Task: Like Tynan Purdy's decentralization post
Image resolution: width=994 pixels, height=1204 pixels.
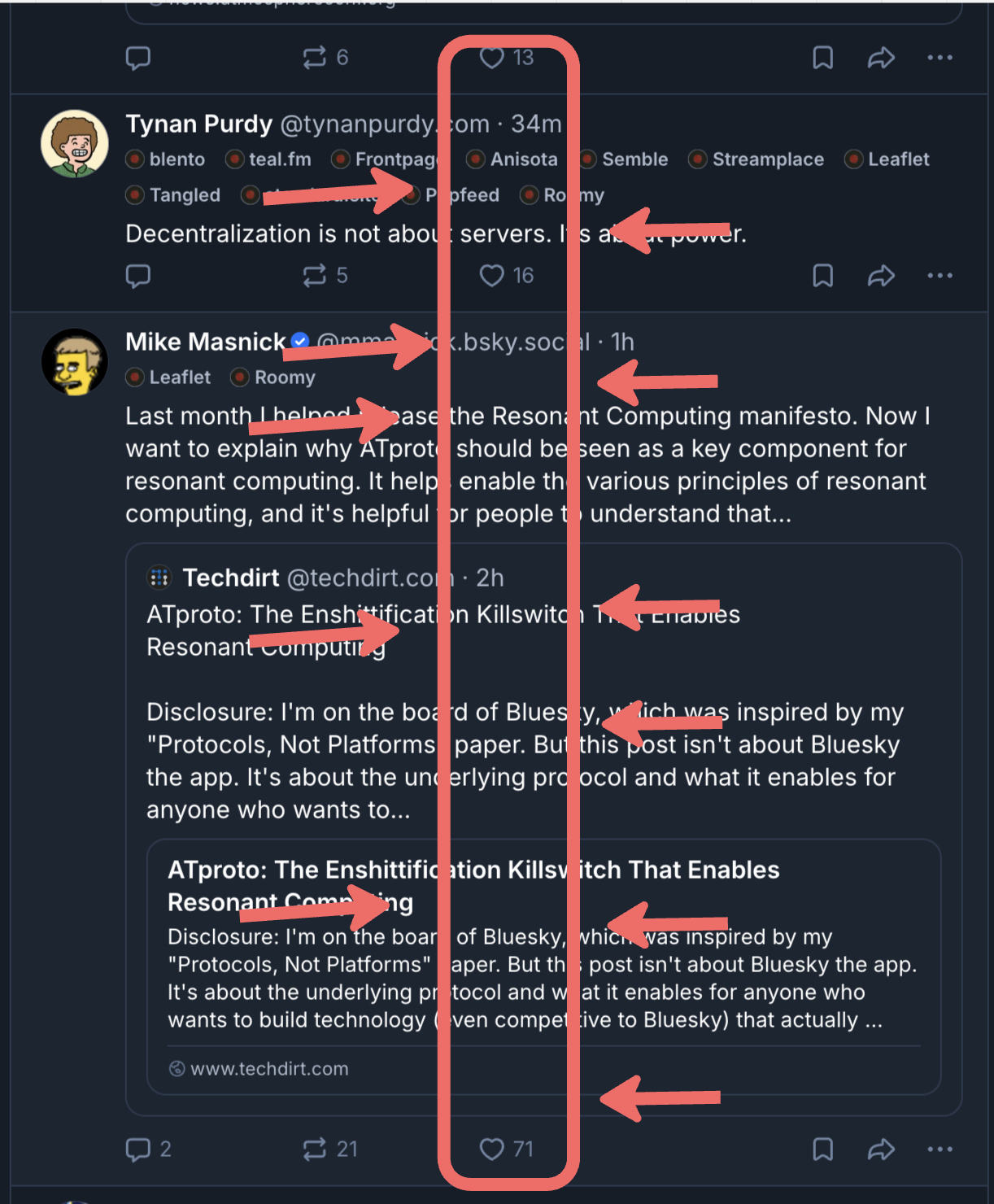Action: pos(492,276)
